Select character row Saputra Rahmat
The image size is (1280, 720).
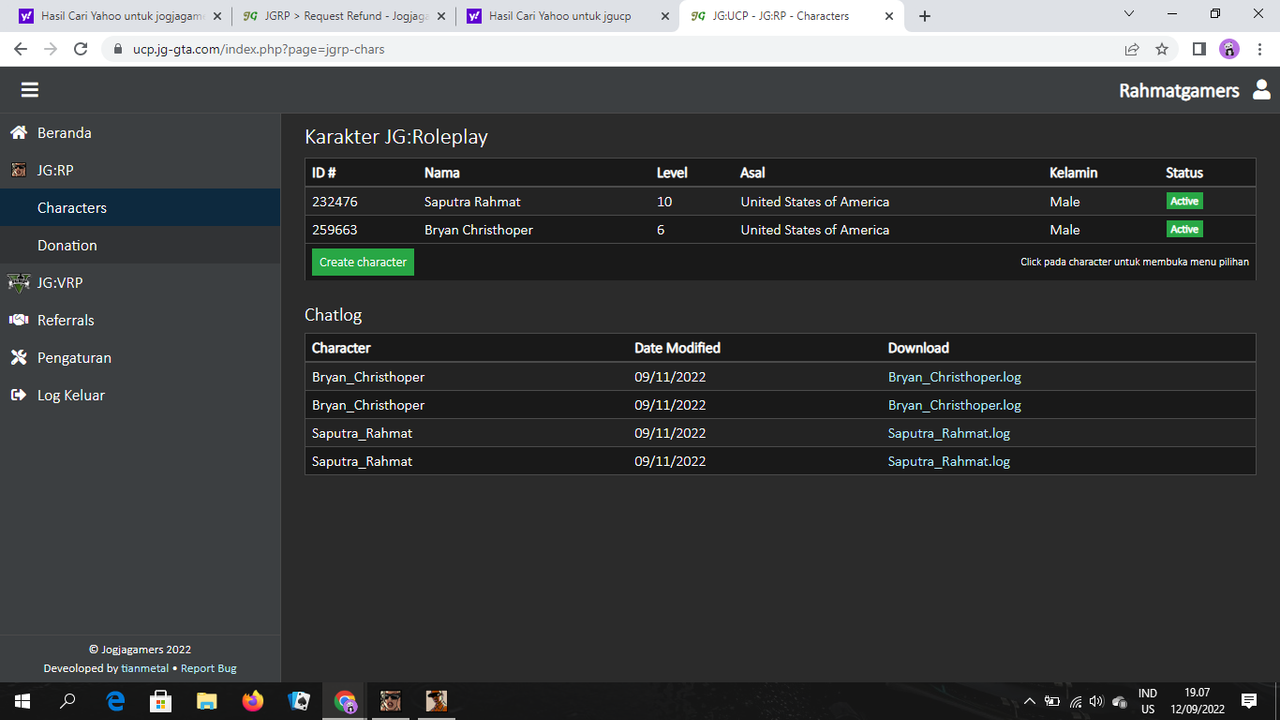[x=780, y=201]
